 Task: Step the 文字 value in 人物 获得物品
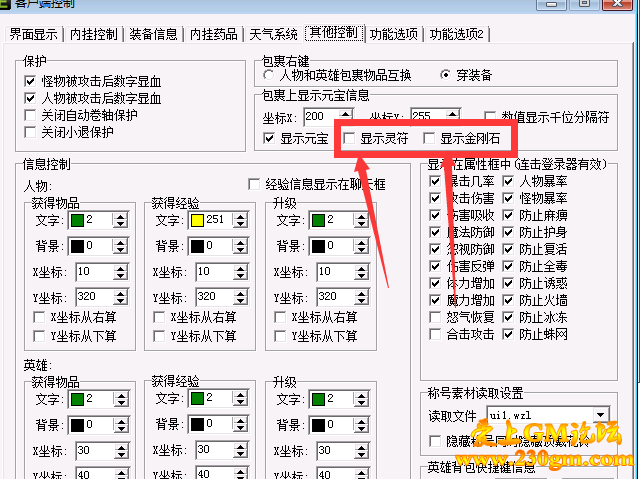(120, 220)
